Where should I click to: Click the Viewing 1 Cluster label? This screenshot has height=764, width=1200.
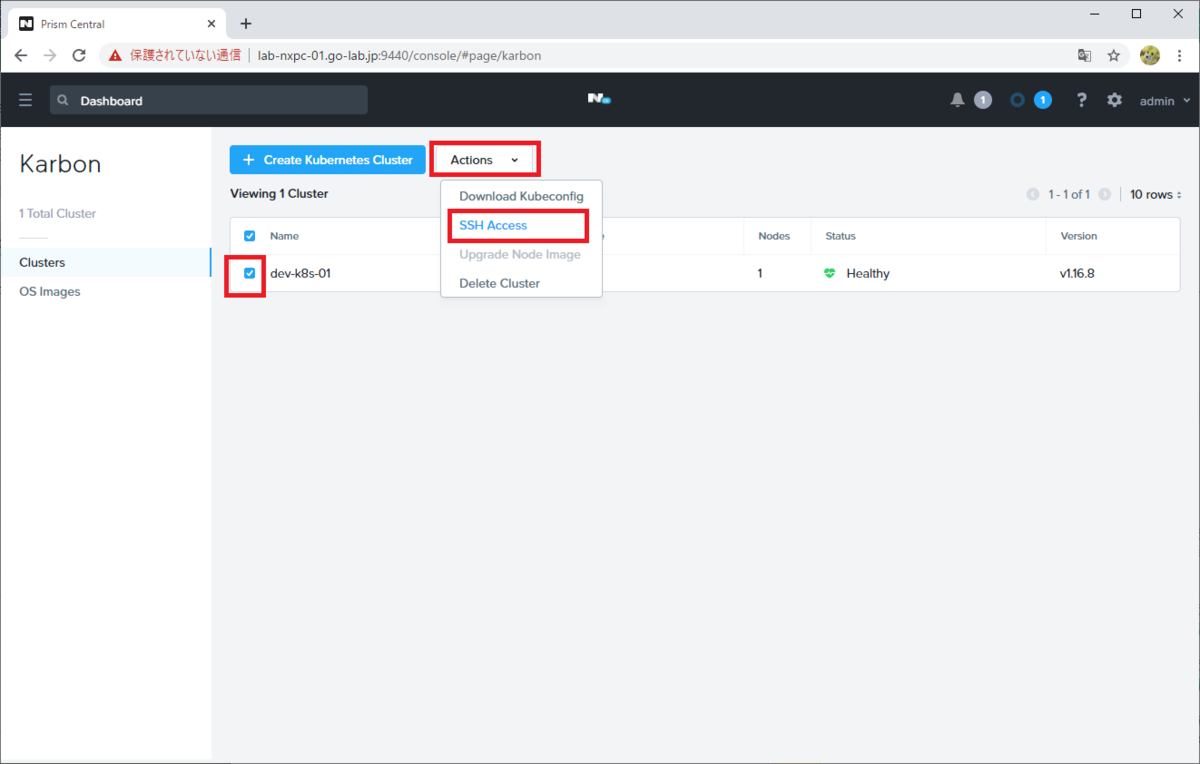[279, 194]
